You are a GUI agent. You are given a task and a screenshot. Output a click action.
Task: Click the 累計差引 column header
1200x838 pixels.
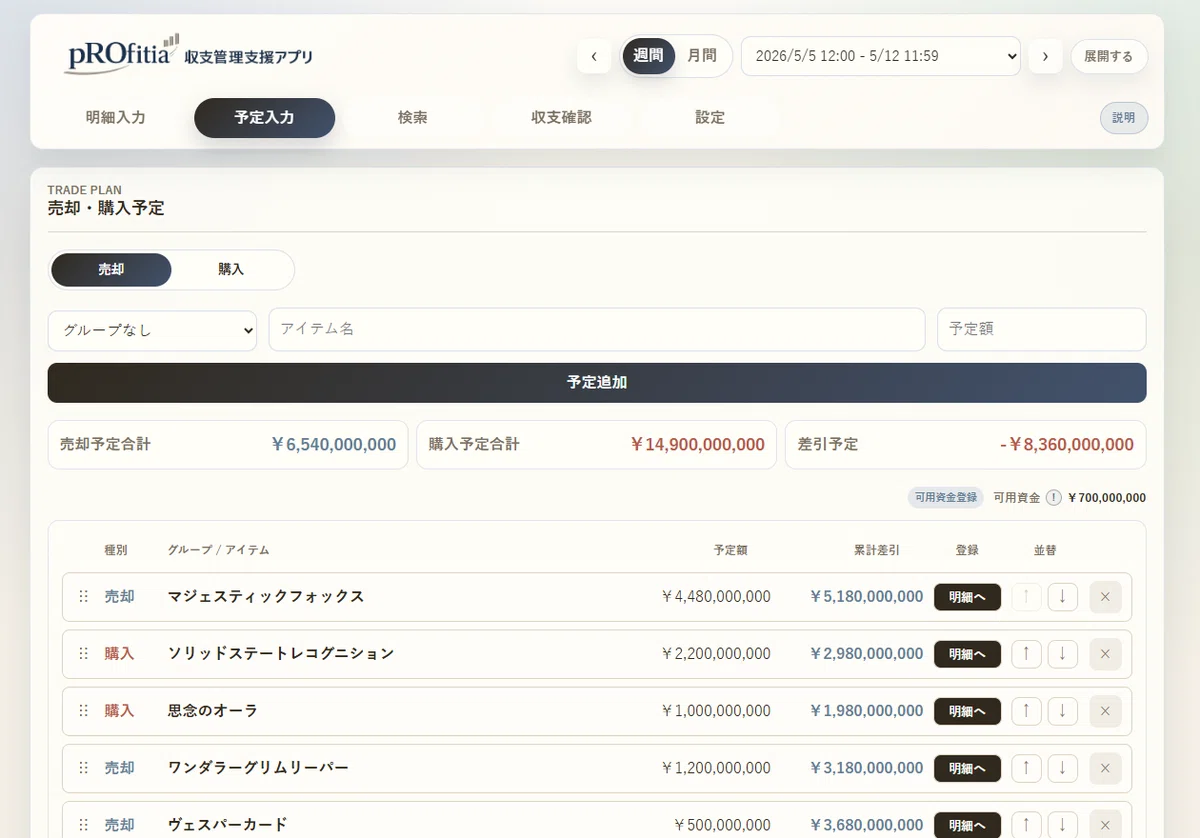[x=877, y=550]
